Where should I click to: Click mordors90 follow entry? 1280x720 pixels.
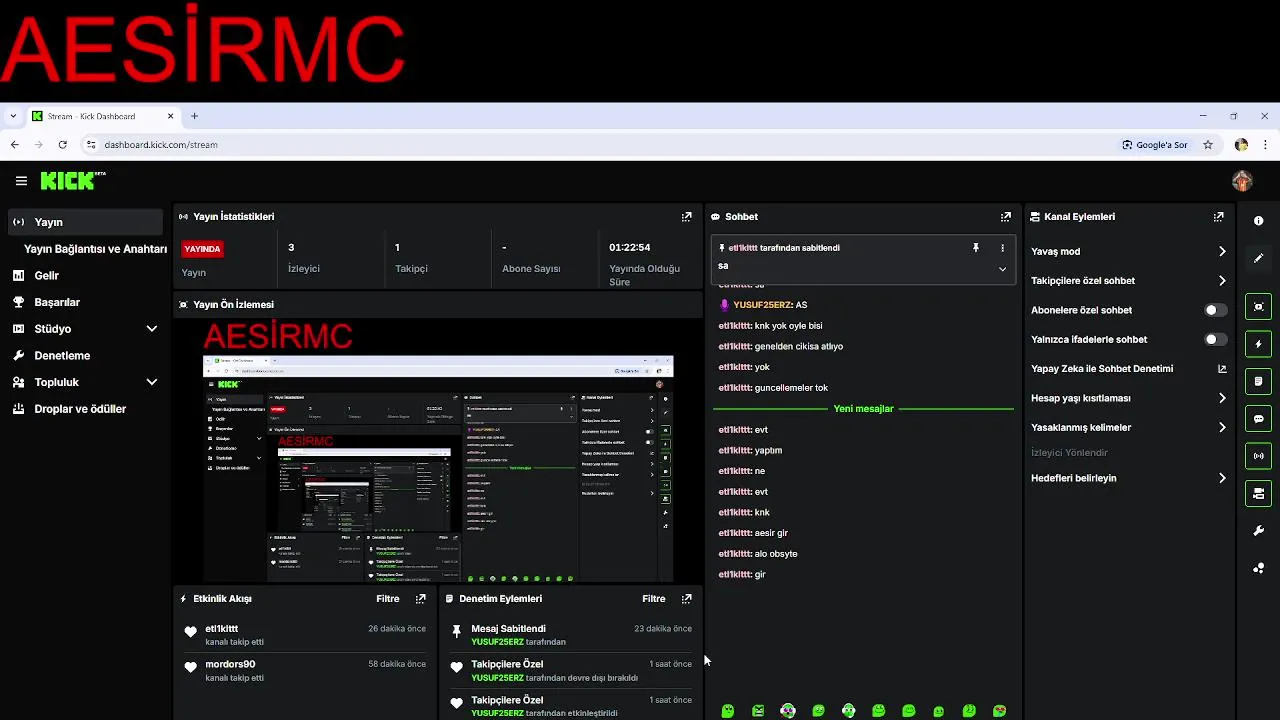(307, 670)
